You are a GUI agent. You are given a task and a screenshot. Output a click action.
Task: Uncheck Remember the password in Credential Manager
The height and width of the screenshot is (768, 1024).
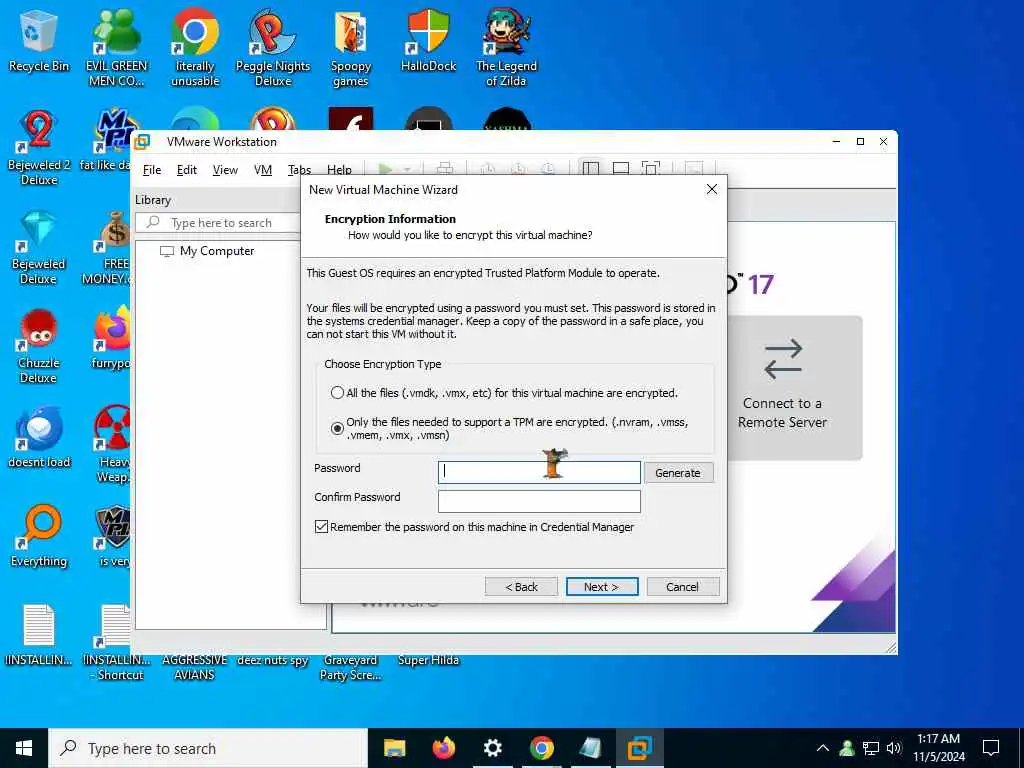(321, 526)
